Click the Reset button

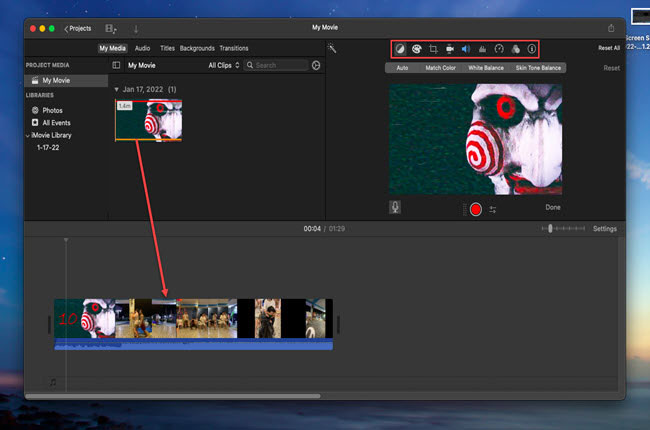click(611, 68)
